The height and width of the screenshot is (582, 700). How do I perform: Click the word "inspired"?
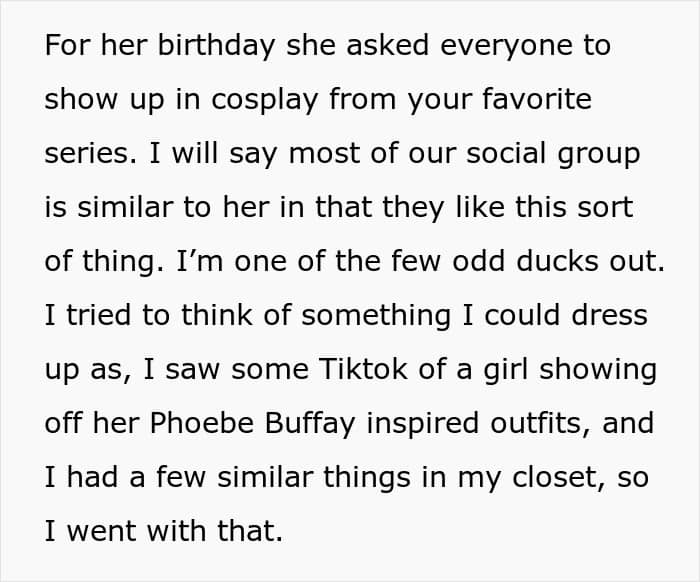(x=422, y=424)
